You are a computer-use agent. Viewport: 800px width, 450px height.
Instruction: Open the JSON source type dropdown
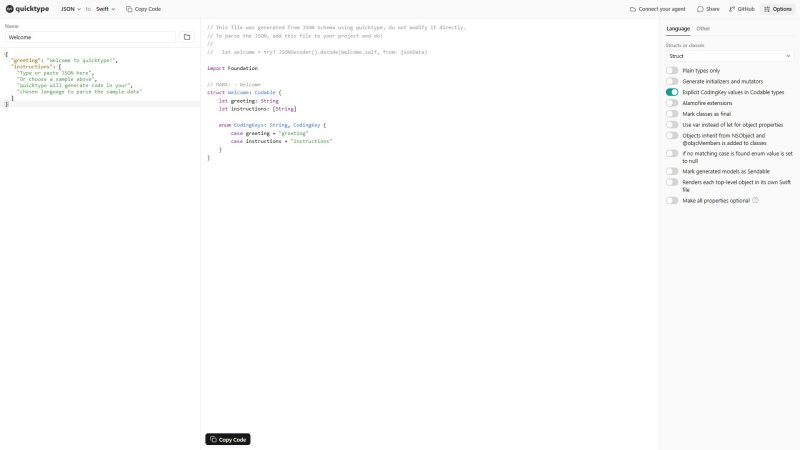tap(70, 9)
